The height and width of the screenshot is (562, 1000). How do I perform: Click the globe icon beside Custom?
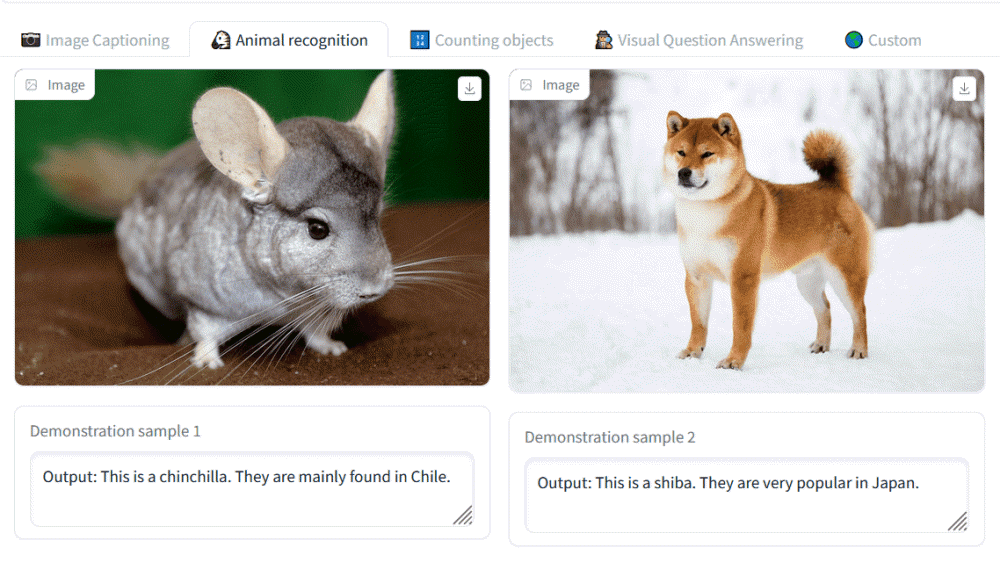click(x=854, y=40)
